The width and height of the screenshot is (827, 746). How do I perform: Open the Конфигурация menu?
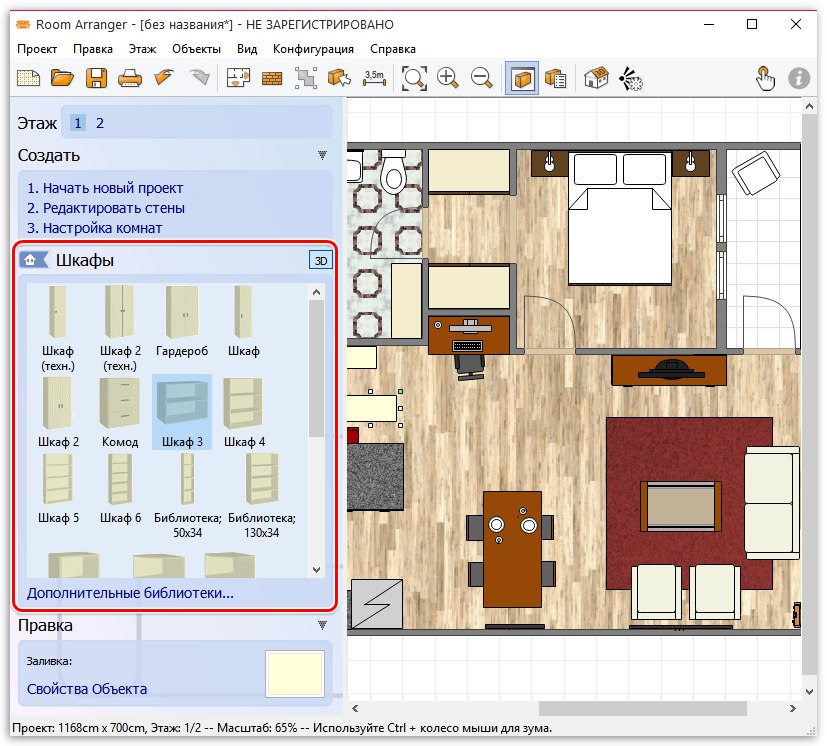point(313,49)
